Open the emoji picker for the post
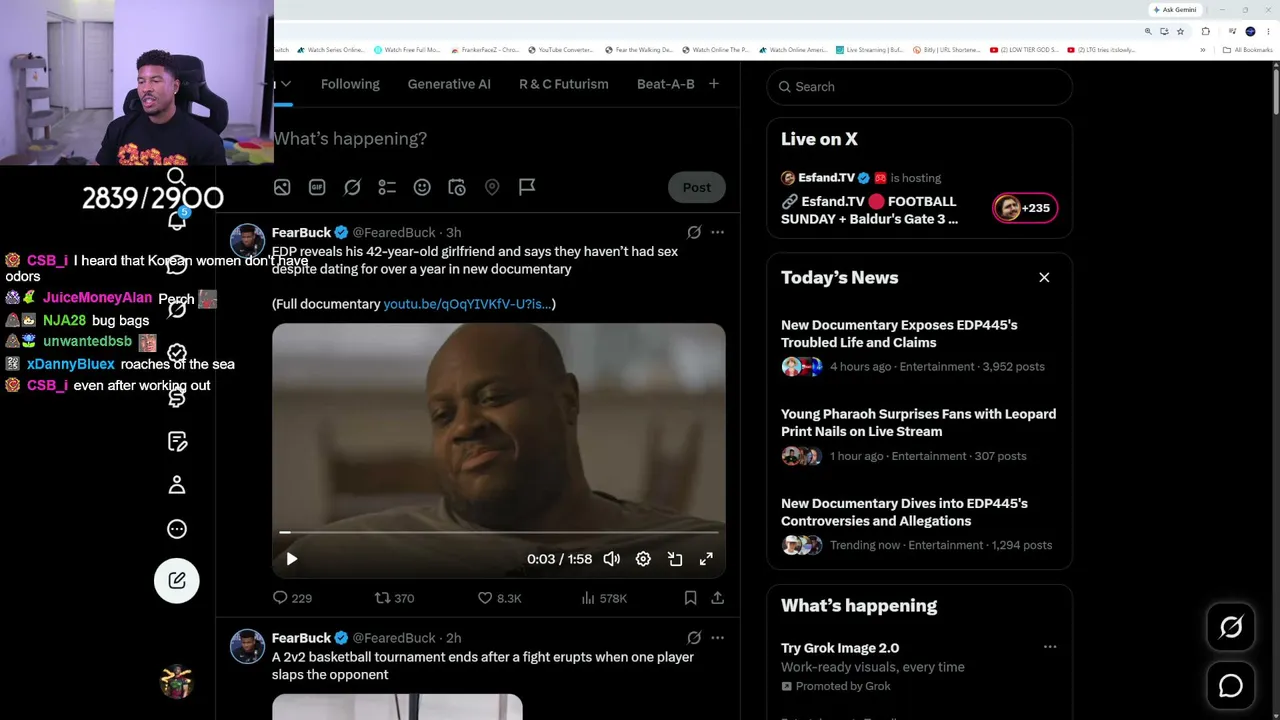The height and width of the screenshot is (720, 1280). [422, 187]
